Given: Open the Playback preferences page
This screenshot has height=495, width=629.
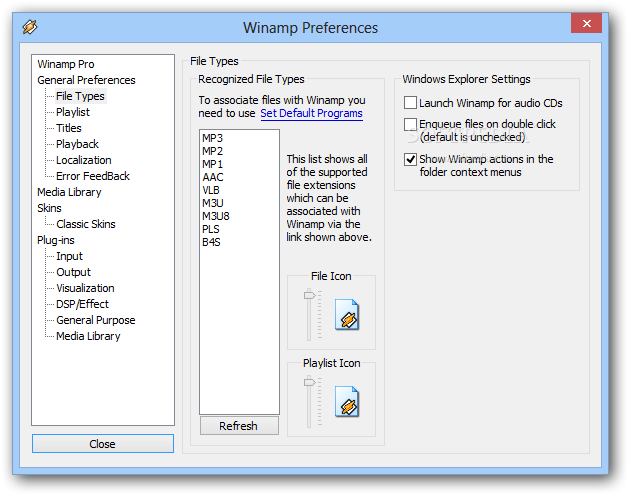Looking at the screenshot, I should click(77, 144).
